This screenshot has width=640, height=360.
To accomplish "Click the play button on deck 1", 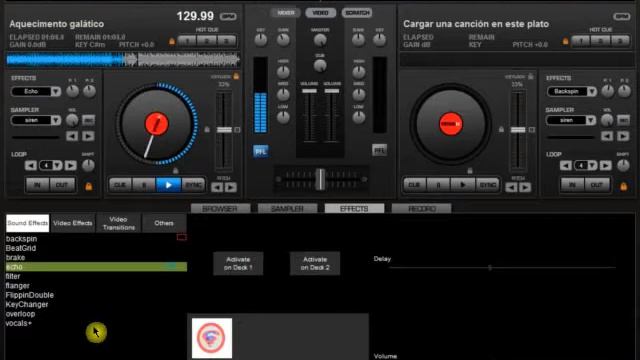I will [168, 185].
